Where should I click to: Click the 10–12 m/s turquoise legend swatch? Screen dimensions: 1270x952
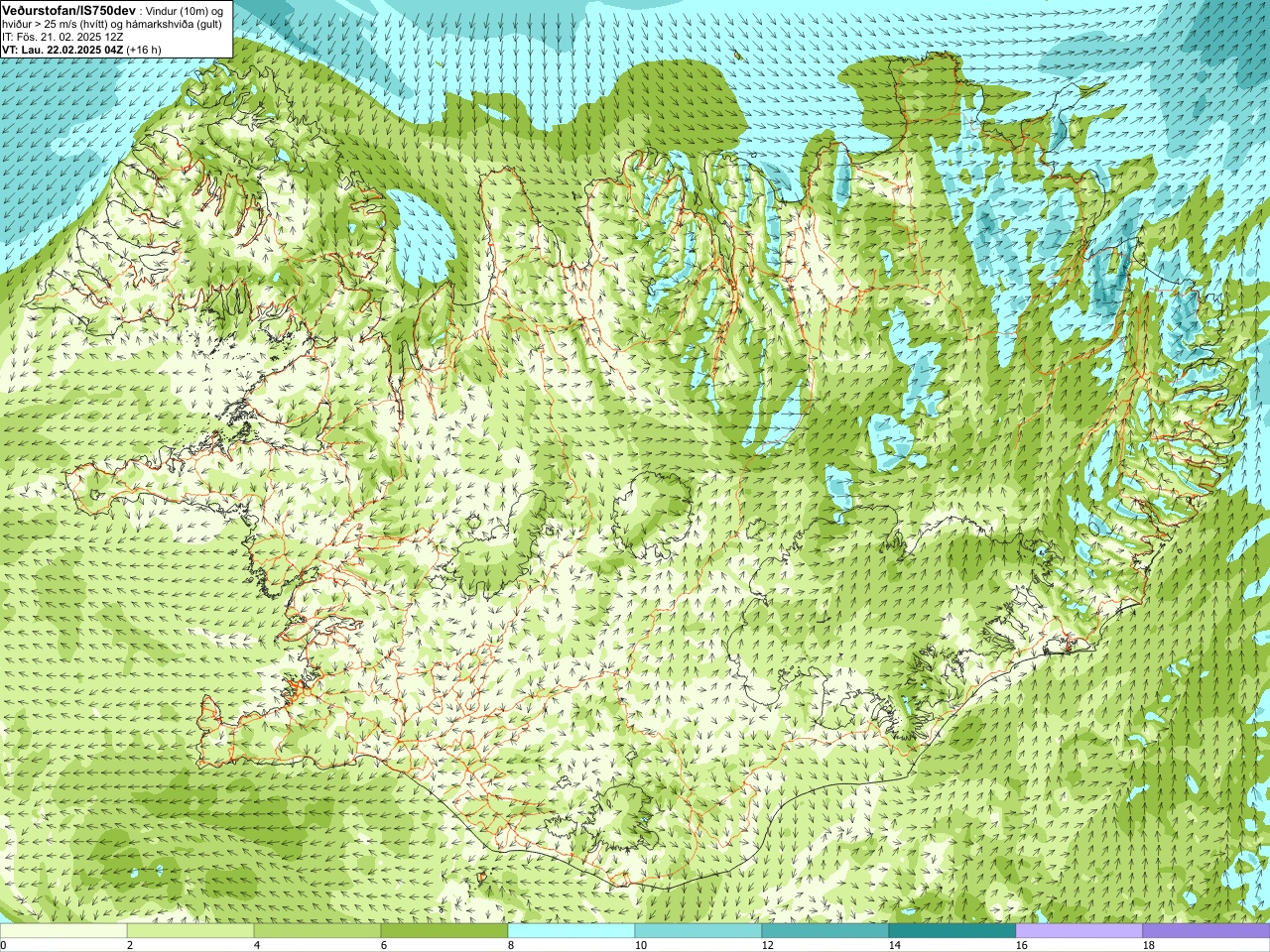(x=698, y=931)
